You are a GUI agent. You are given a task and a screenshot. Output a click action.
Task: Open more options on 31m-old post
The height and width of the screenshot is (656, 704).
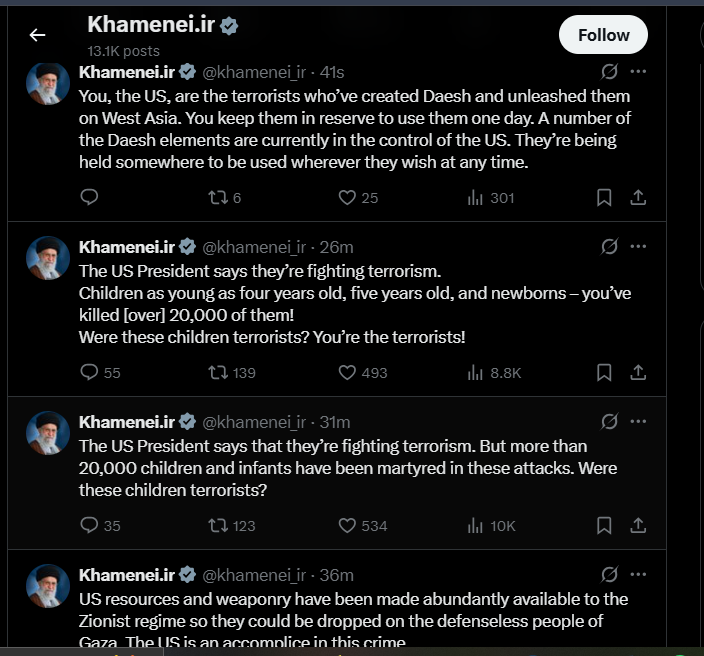click(x=638, y=422)
